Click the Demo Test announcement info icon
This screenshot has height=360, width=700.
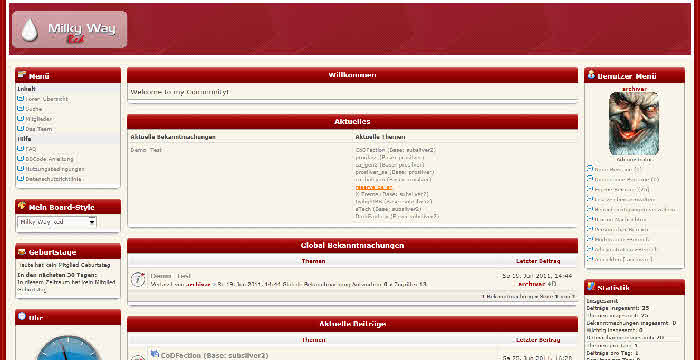coord(138,279)
